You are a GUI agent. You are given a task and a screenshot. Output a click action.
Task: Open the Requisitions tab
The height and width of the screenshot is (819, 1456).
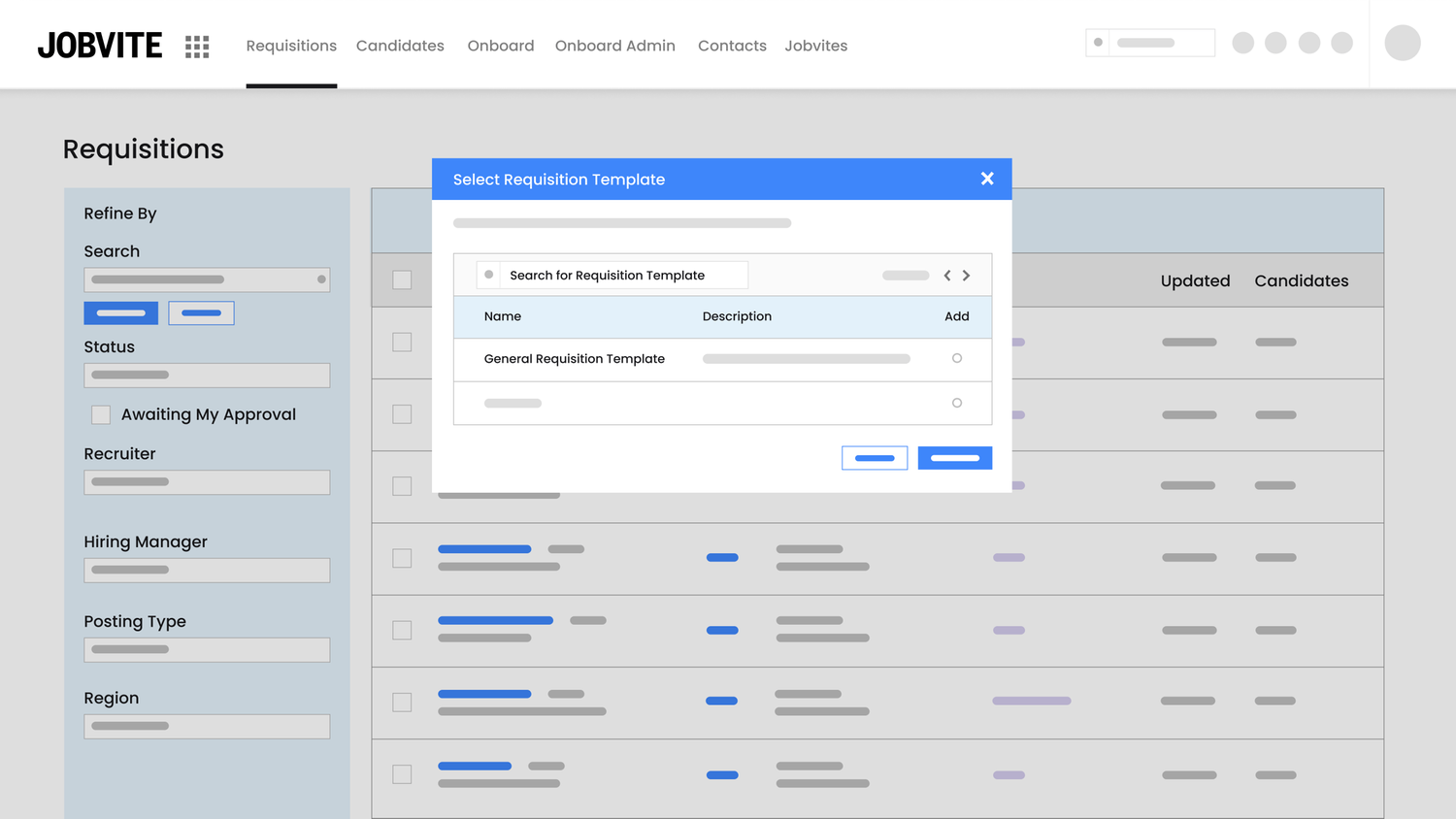(x=291, y=46)
